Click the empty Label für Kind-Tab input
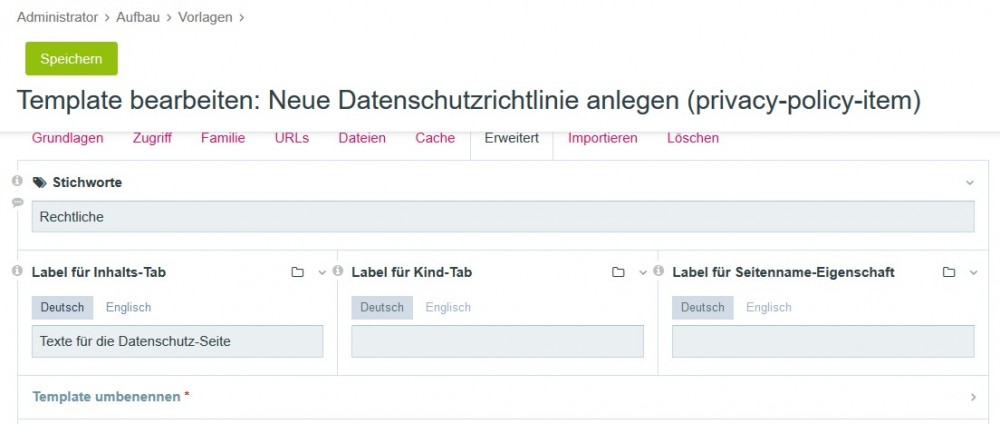 point(497,342)
